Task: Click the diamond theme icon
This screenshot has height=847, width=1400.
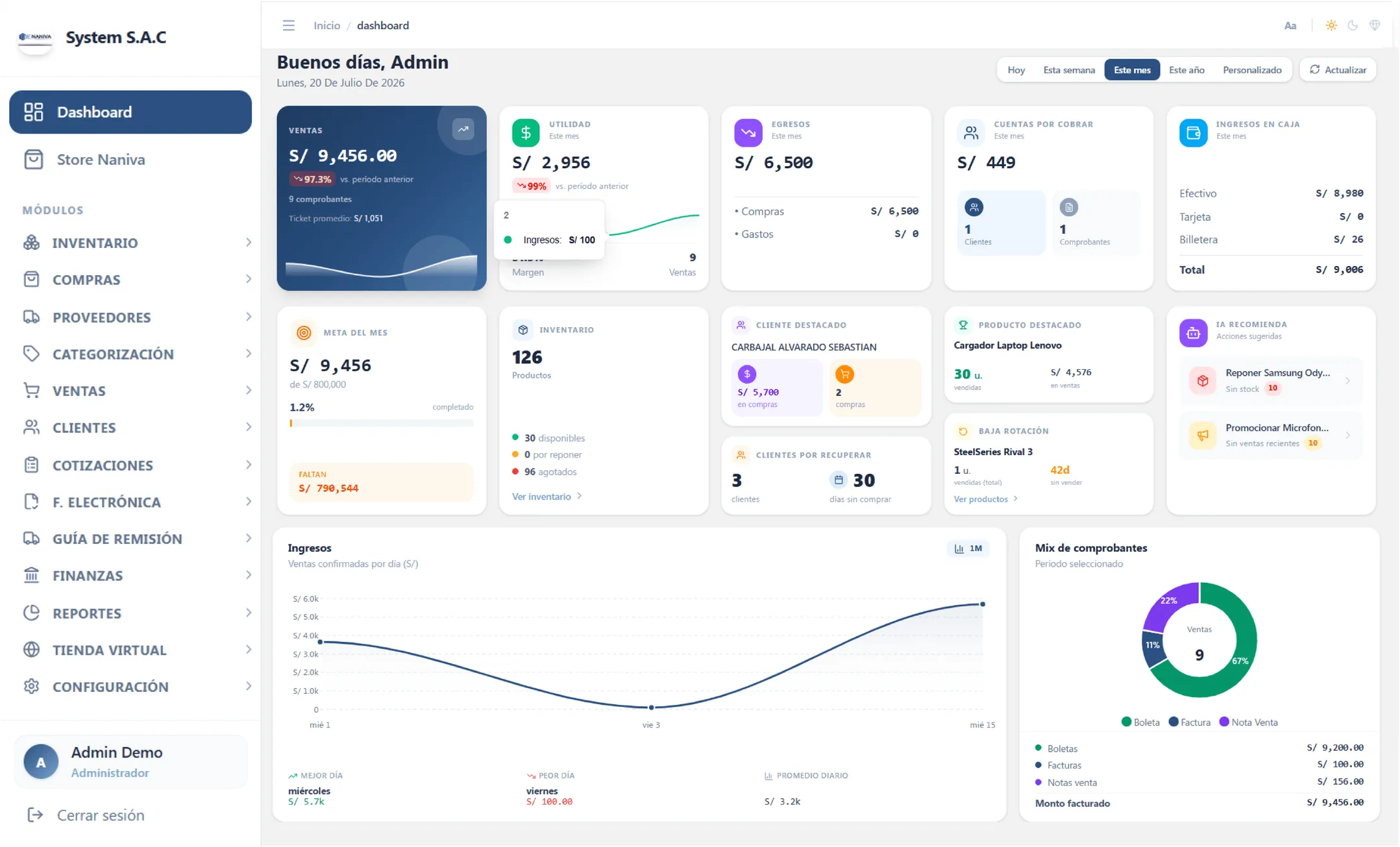Action: coord(1375,25)
